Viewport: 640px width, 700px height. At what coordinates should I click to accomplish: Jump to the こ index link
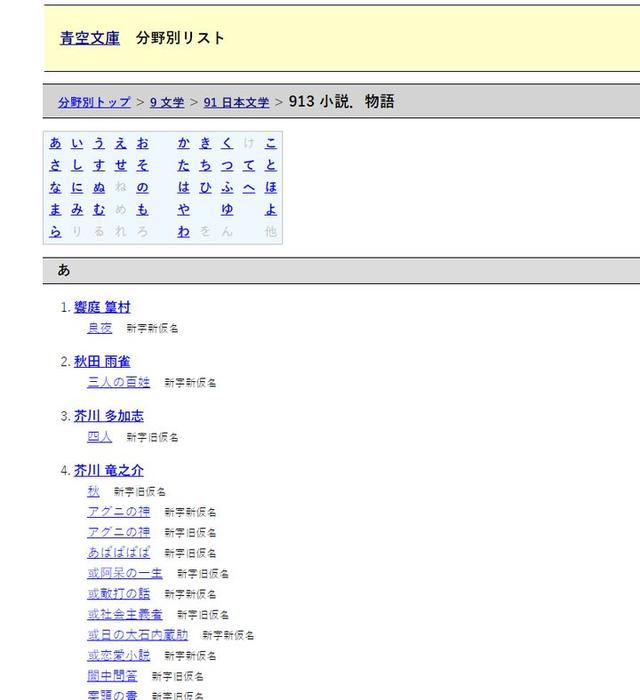(x=271, y=143)
